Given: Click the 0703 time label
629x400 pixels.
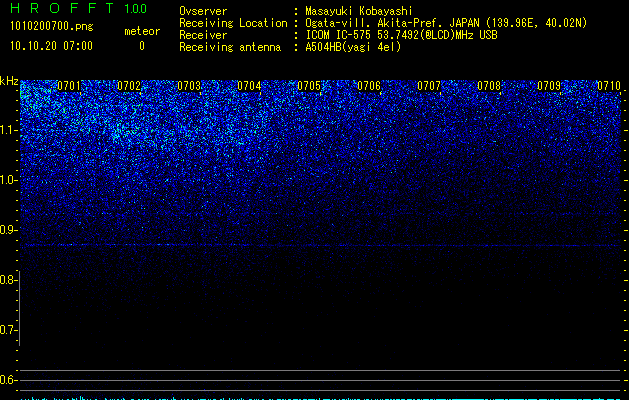Looking at the screenshot, I should click(189, 86).
